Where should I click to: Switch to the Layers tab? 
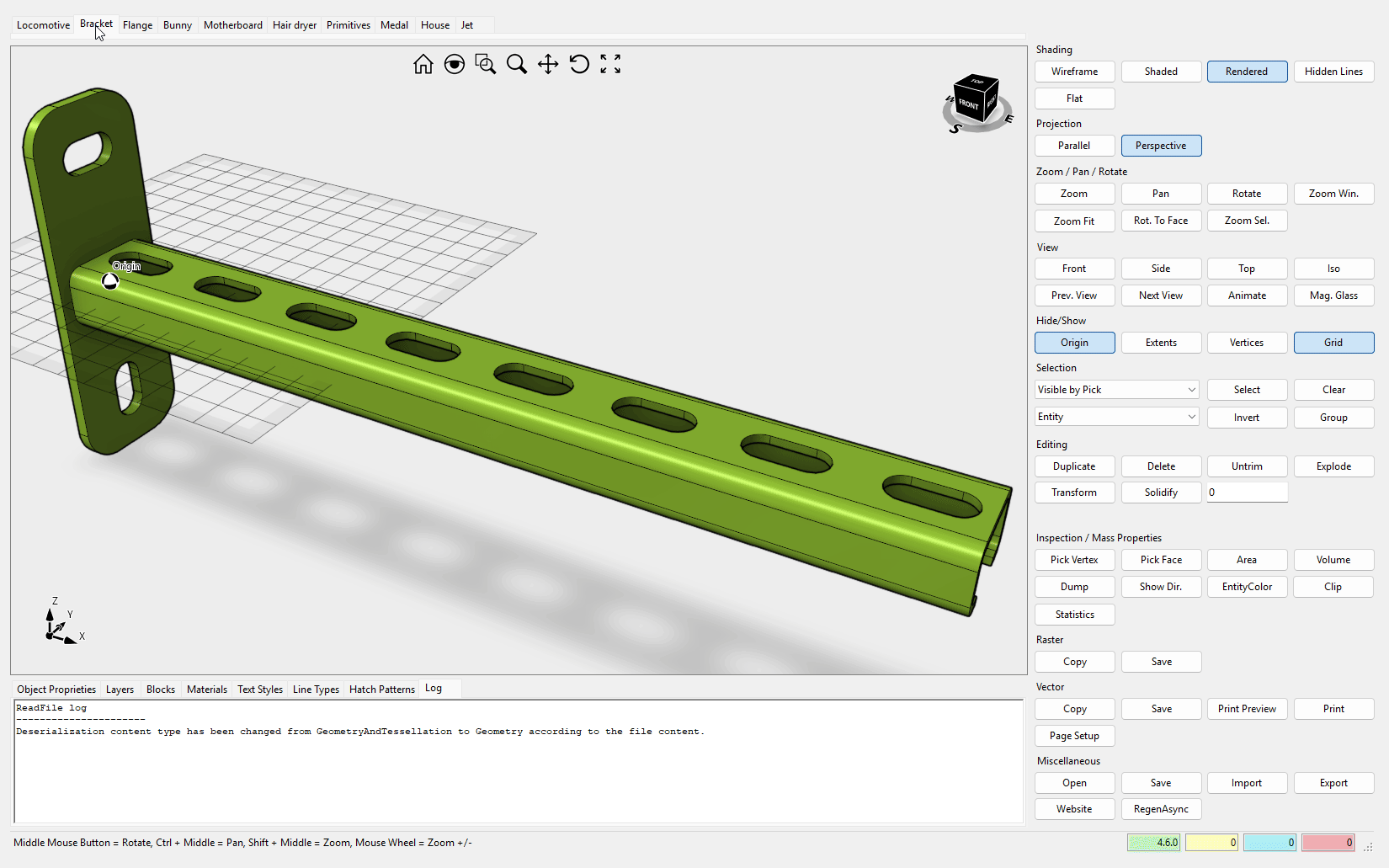click(x=120, y=690)
